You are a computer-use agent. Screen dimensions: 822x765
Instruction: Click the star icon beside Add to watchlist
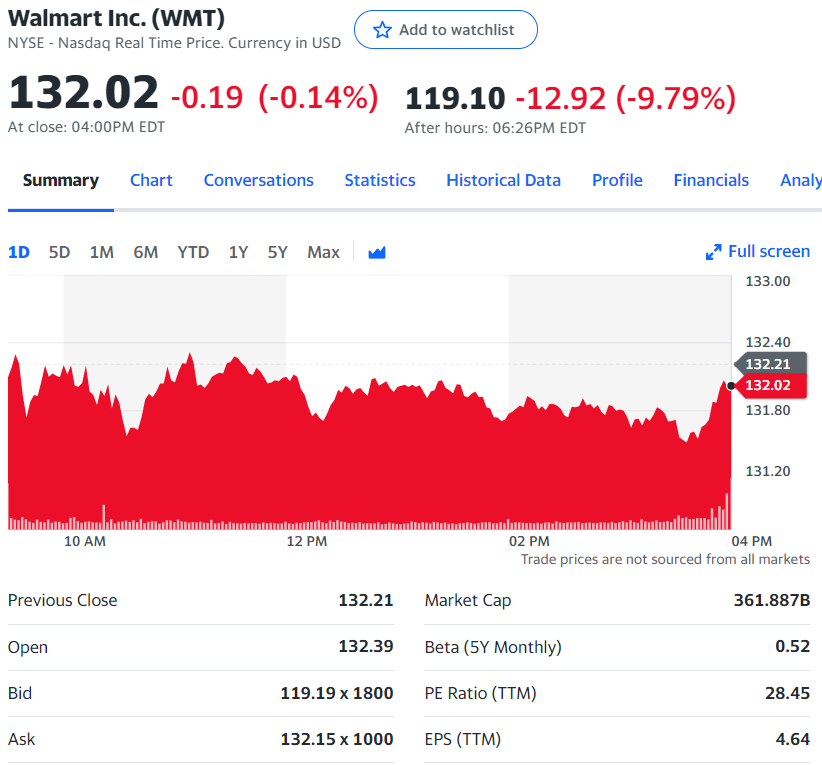(382, 30)
